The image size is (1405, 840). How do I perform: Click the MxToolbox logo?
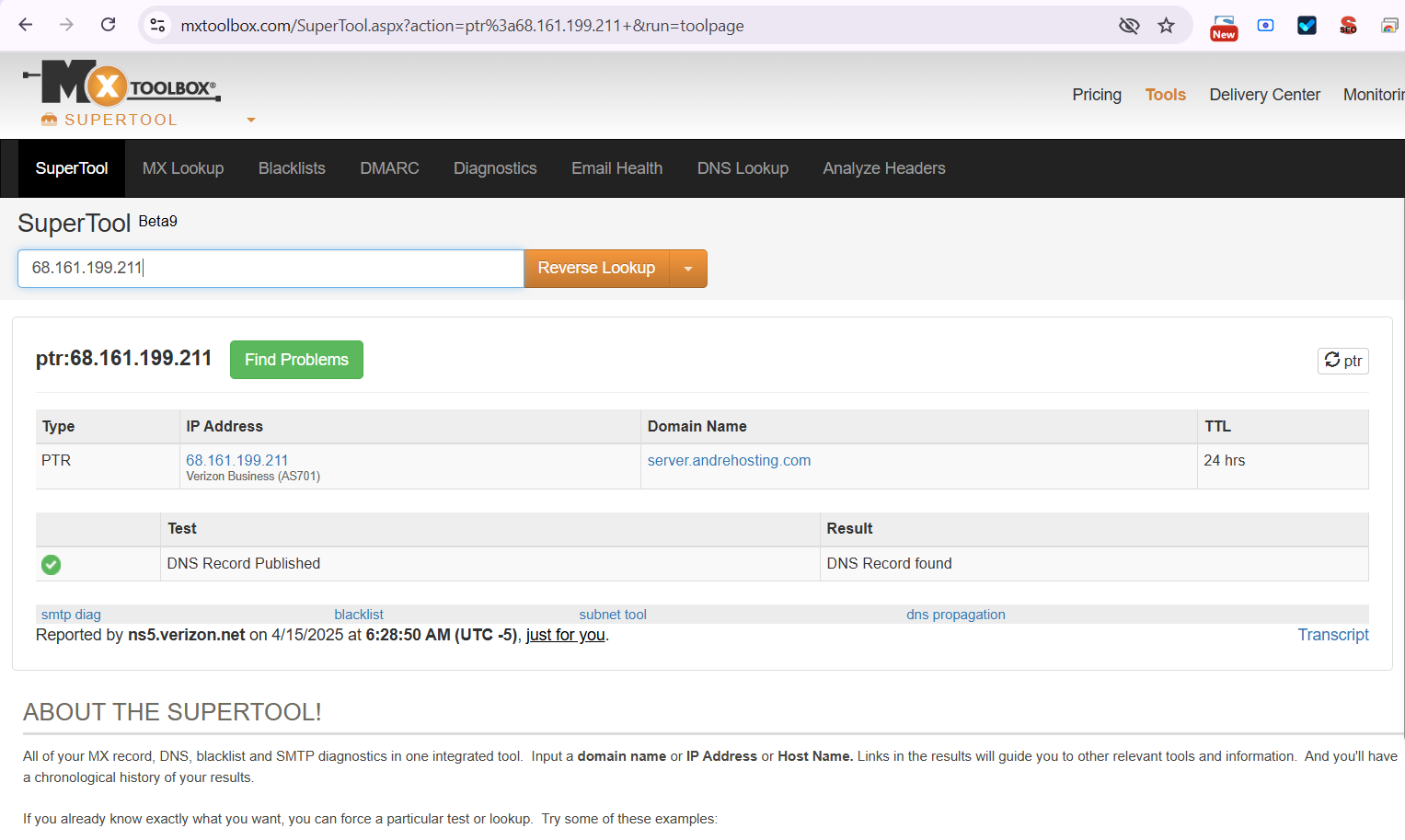click(x=121, y=84)
